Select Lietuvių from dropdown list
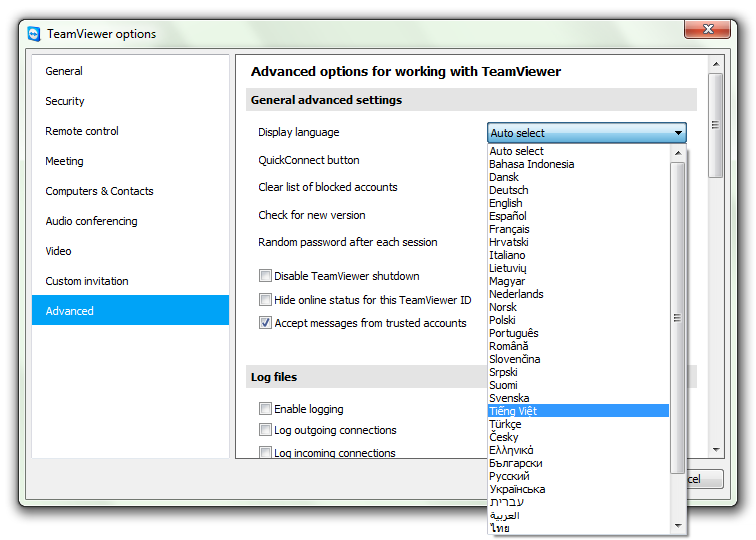 tap(579, 268)
